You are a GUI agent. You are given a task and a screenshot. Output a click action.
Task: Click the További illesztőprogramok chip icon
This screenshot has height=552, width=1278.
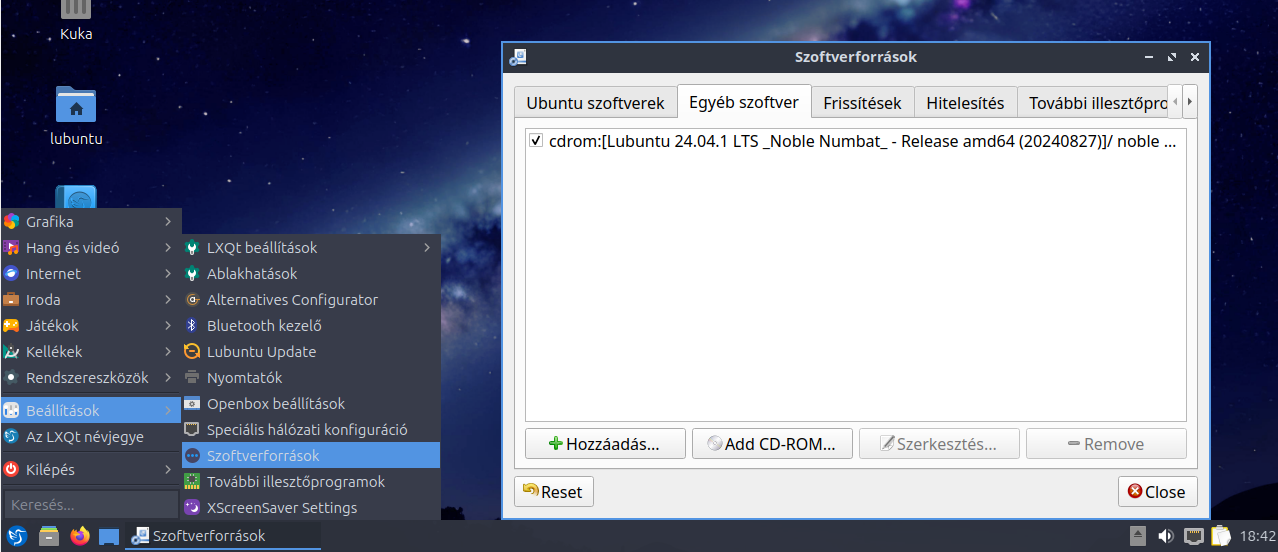(x=193, y=482)
